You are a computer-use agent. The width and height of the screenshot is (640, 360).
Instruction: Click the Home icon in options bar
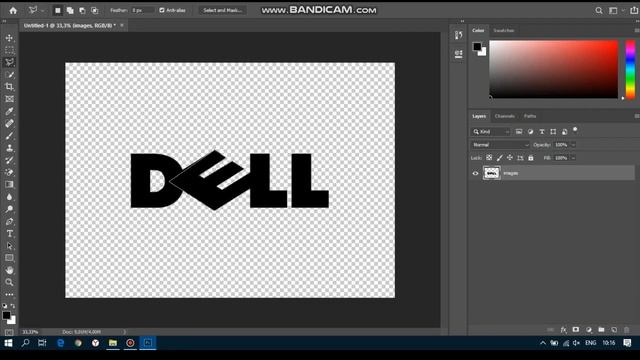click(x=13, y=11)
